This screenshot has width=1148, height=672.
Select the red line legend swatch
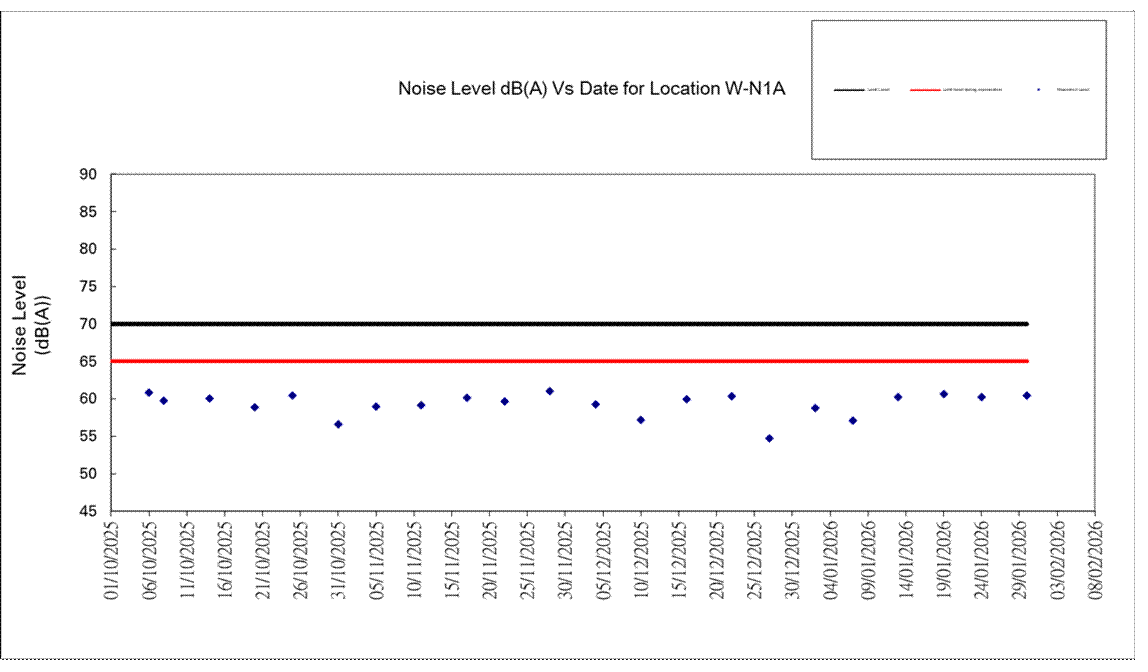click(x=925, y=90)
